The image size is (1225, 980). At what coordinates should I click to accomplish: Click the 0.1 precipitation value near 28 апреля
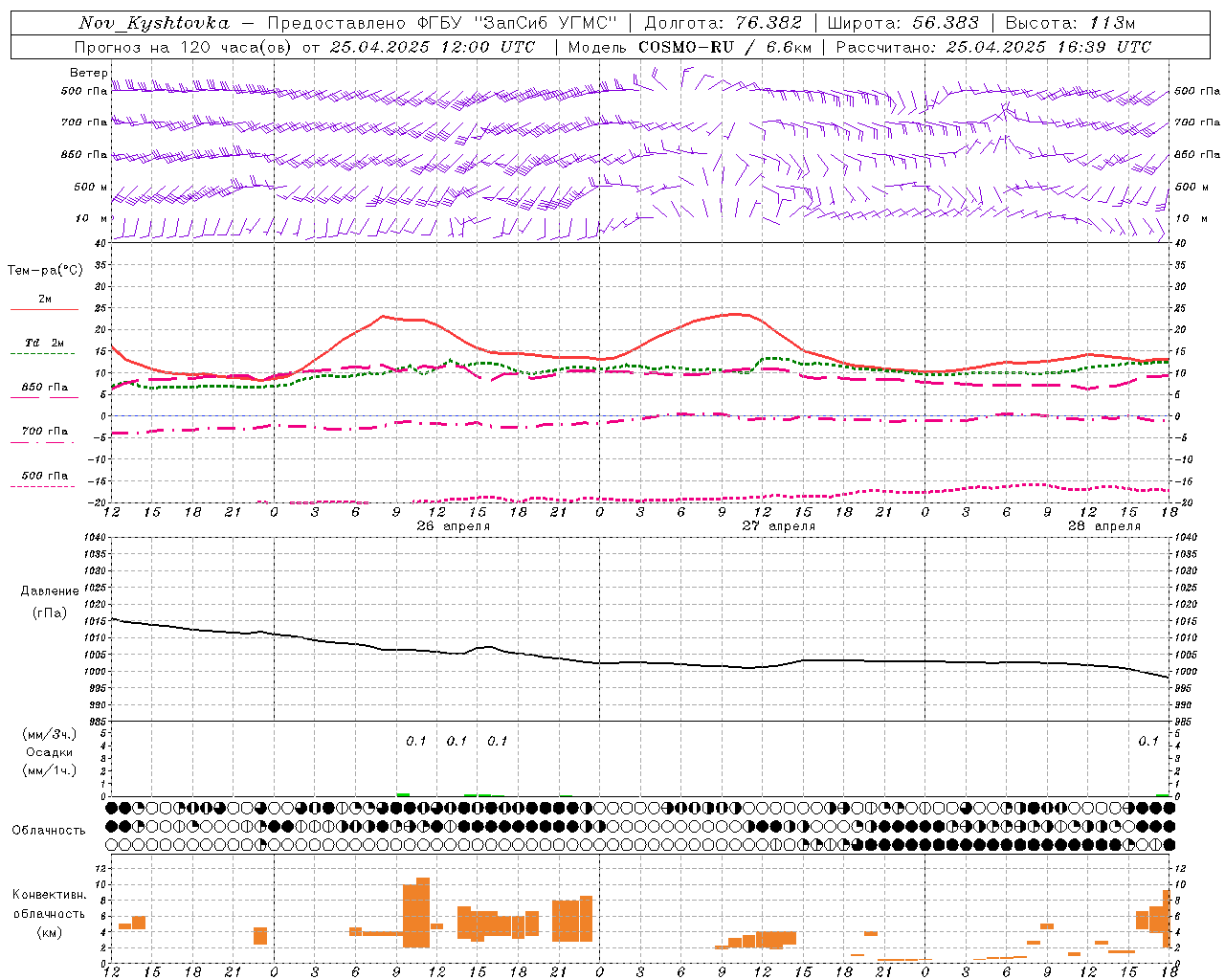pos(1148,741)
